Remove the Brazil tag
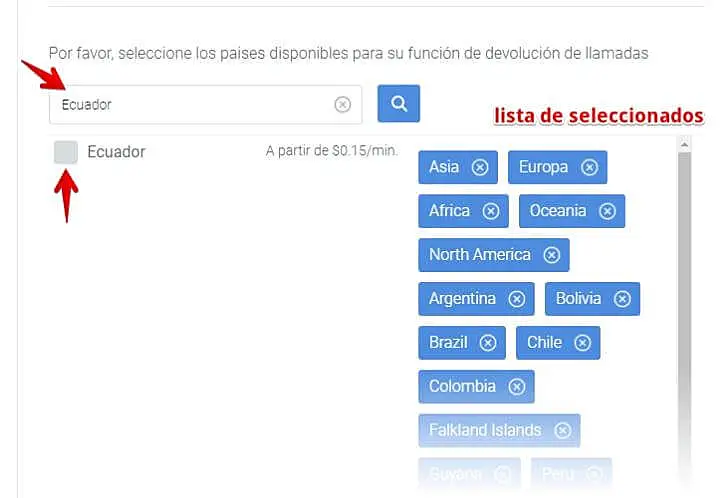 [488, 343]
